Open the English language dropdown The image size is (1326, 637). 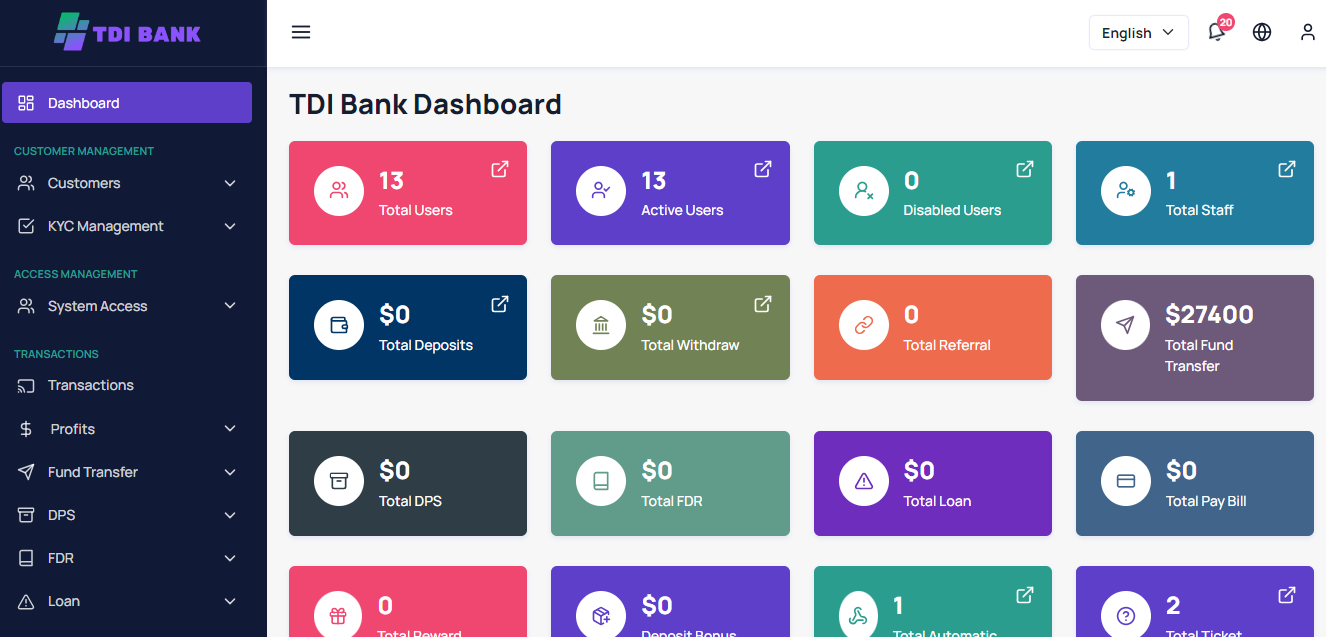click(x=1139, y=33)
